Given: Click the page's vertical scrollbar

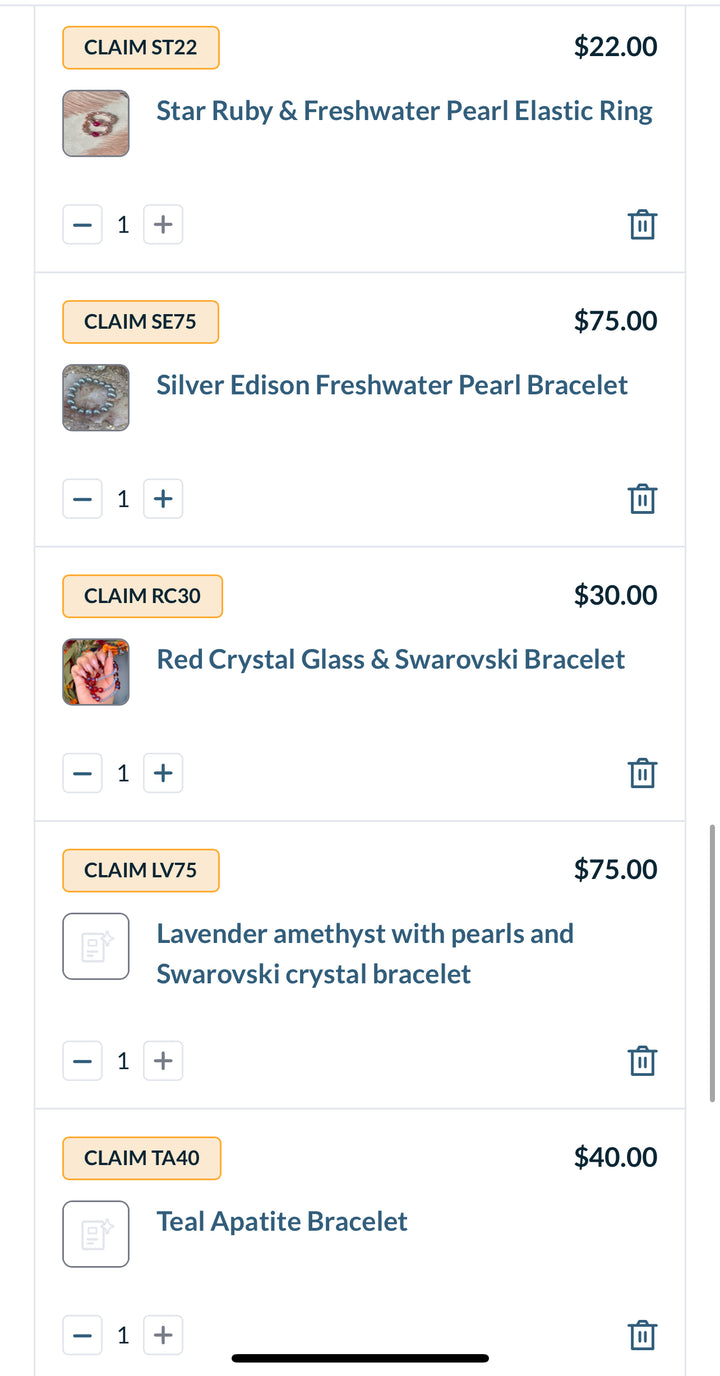Looking at the screenshot, I should 712,962.
